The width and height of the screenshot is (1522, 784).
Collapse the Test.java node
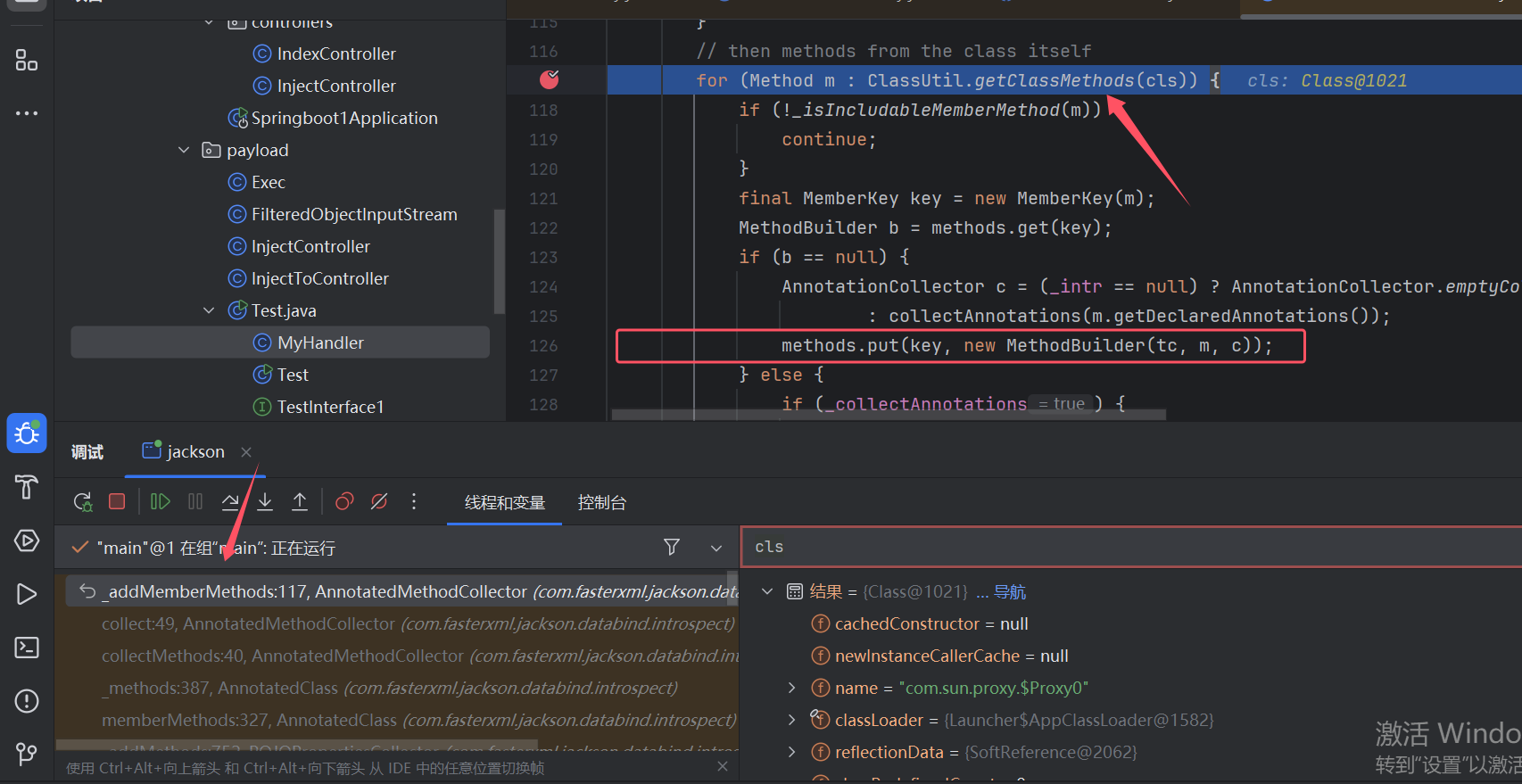[209, 310]
